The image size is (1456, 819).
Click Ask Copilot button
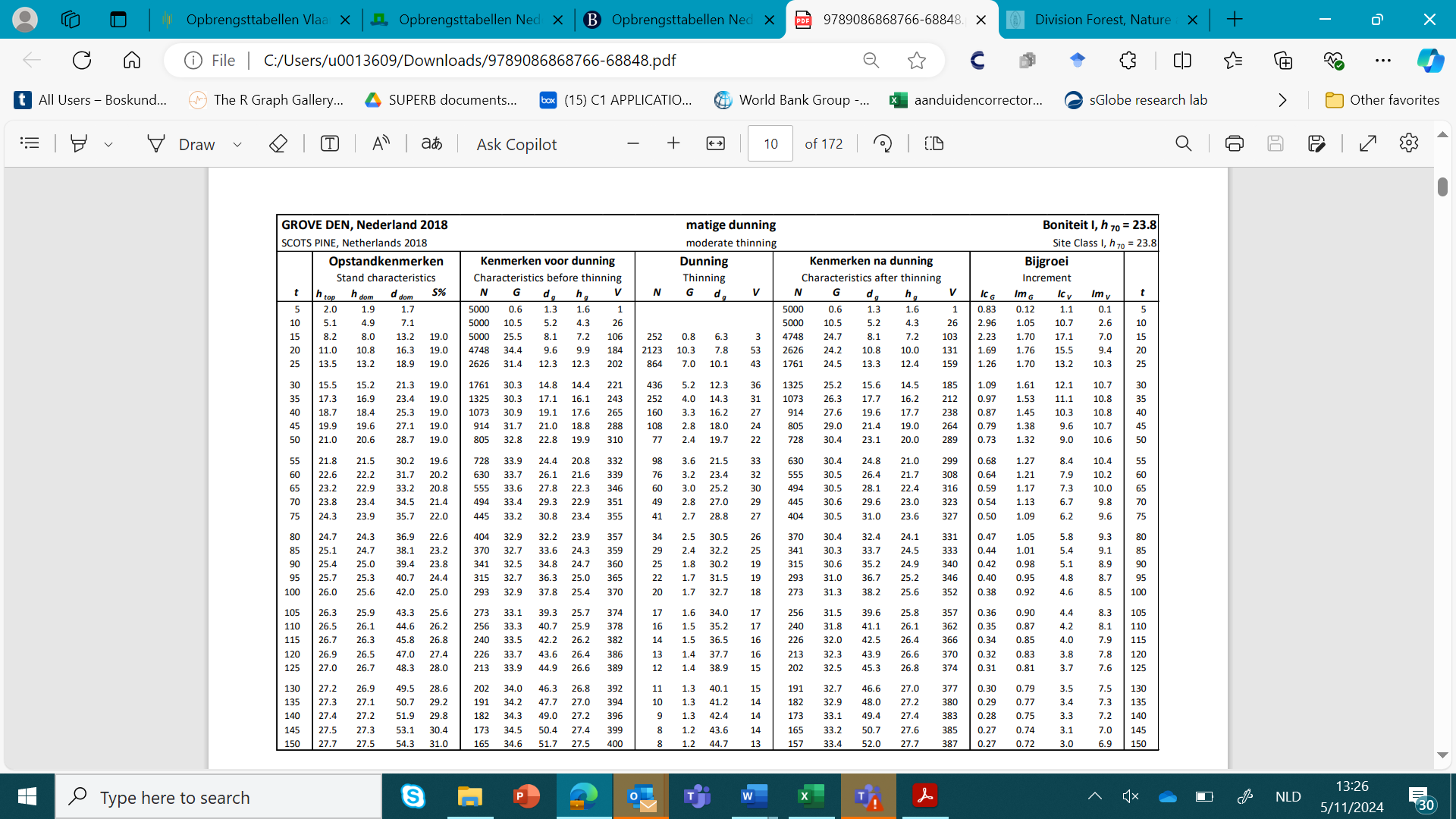coord(516,144)
